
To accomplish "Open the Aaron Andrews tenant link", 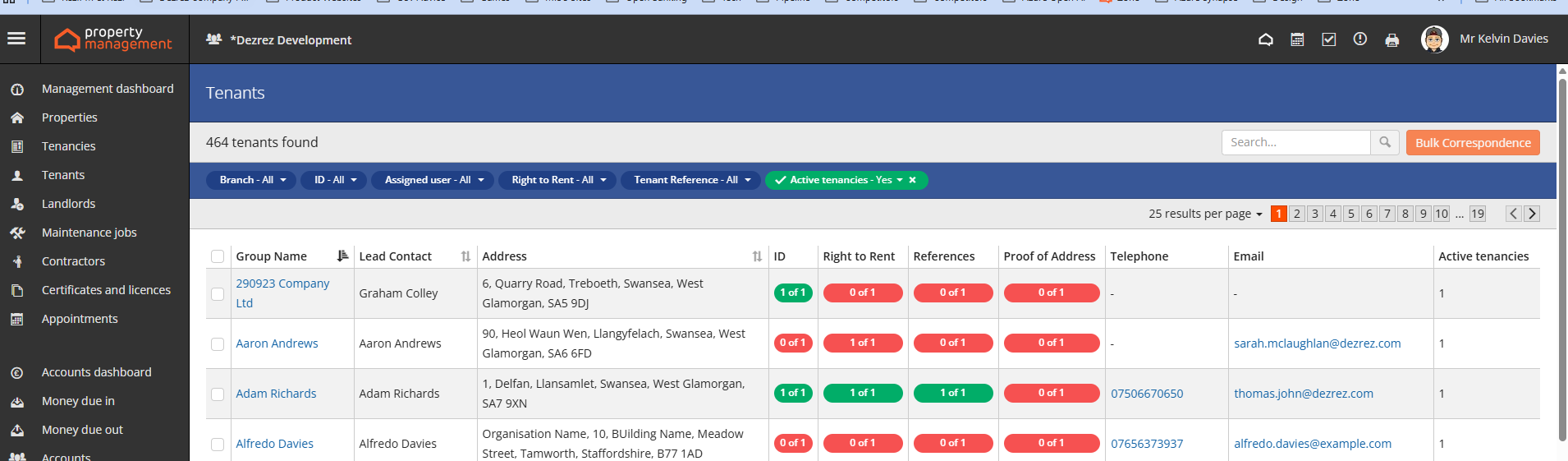I will pyautogui.click(x=277, y=343).
